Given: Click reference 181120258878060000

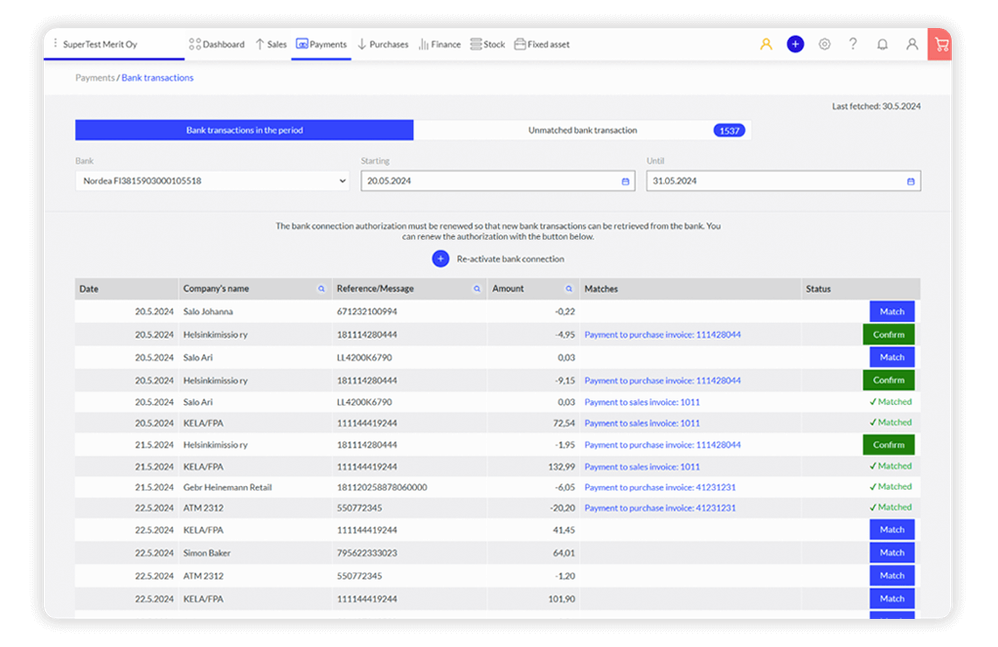Looking at the screenshot, I should coord(382,487).
